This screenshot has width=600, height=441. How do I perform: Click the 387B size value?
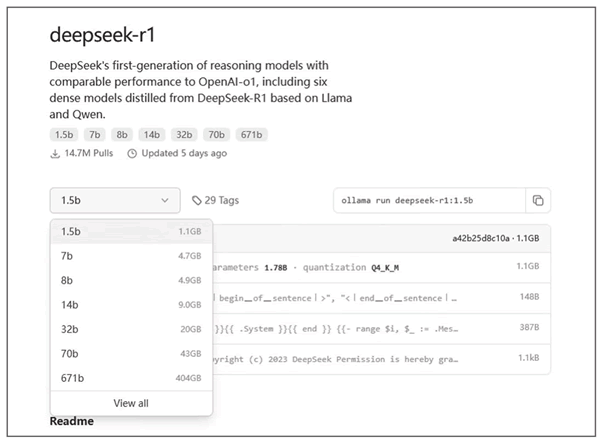pos(529,327)
